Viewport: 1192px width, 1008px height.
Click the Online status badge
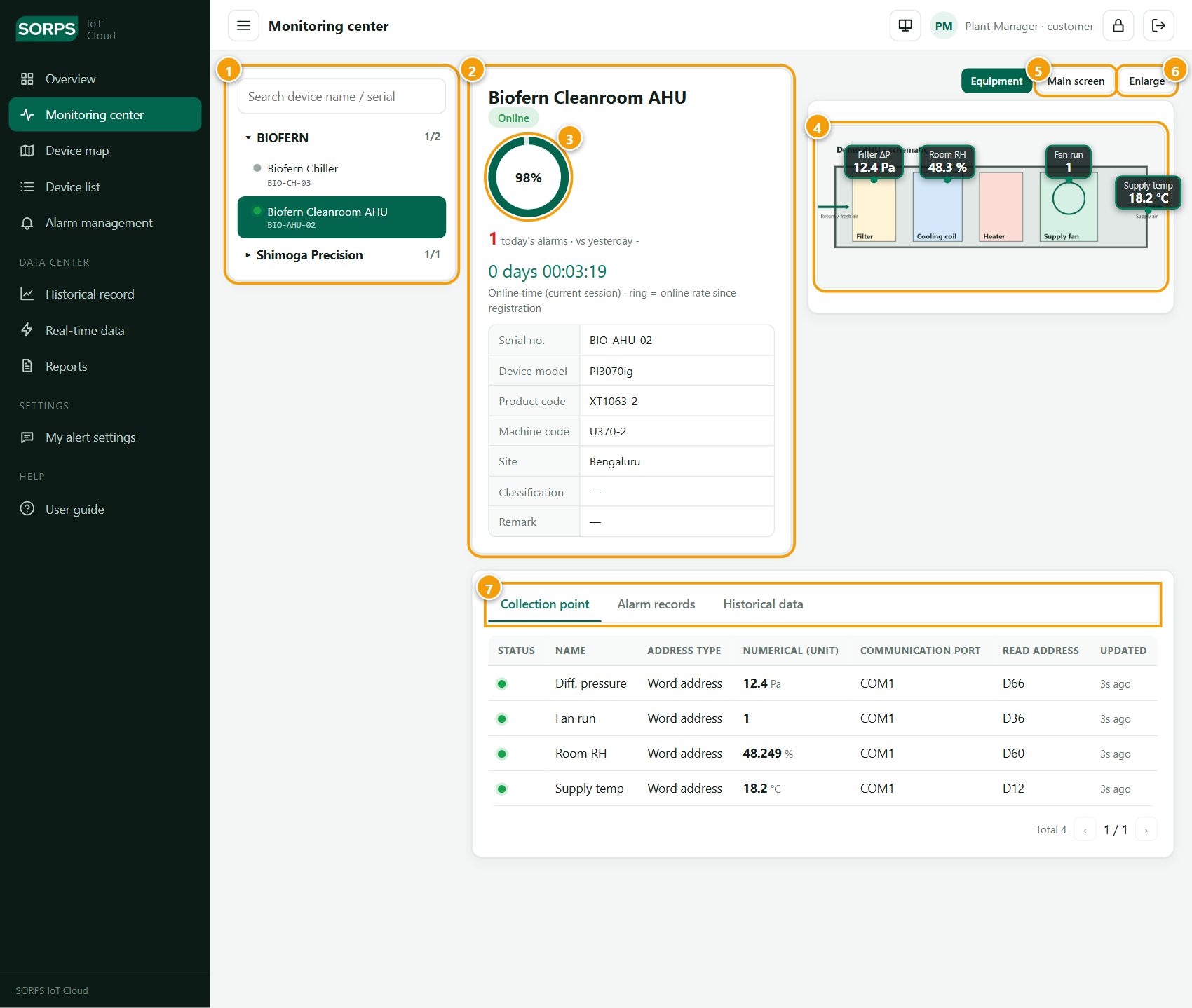(513, 118)
